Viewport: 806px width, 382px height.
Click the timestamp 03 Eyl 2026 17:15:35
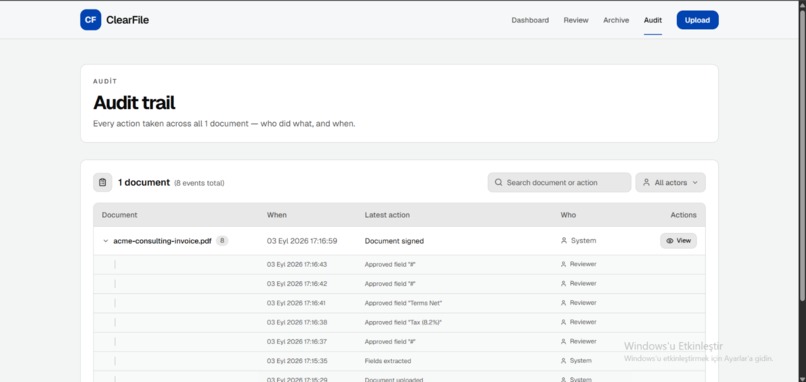(x=297, y=361)
